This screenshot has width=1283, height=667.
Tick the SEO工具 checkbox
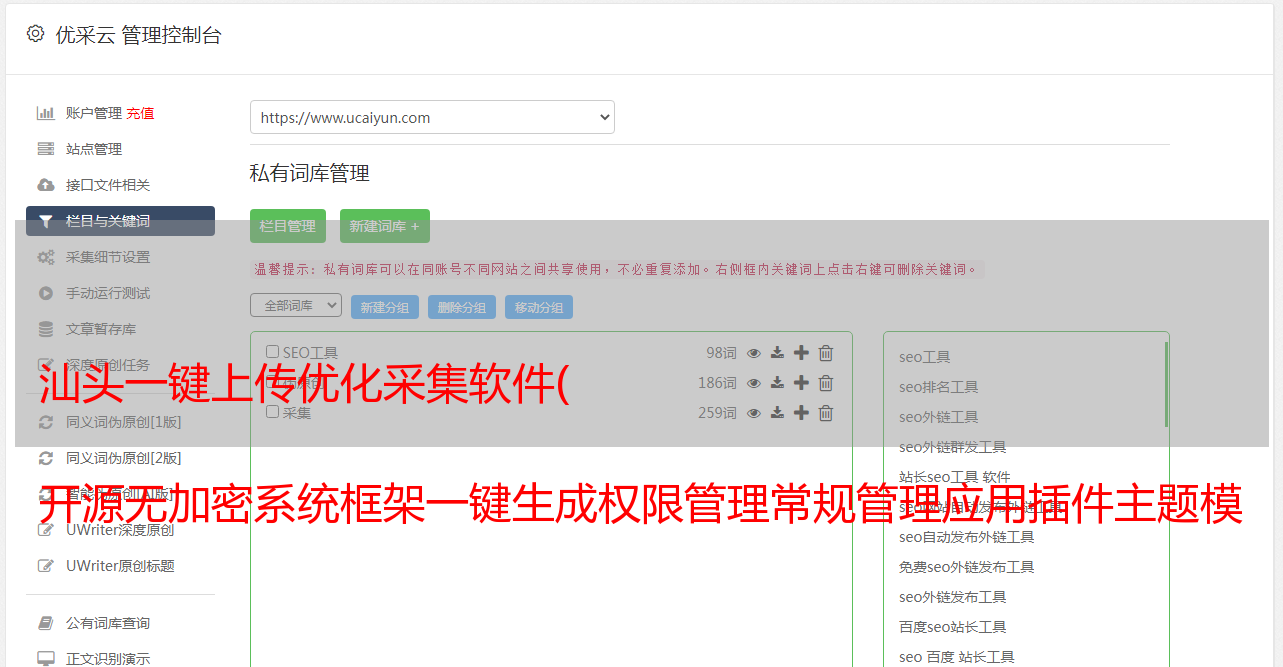272,352
